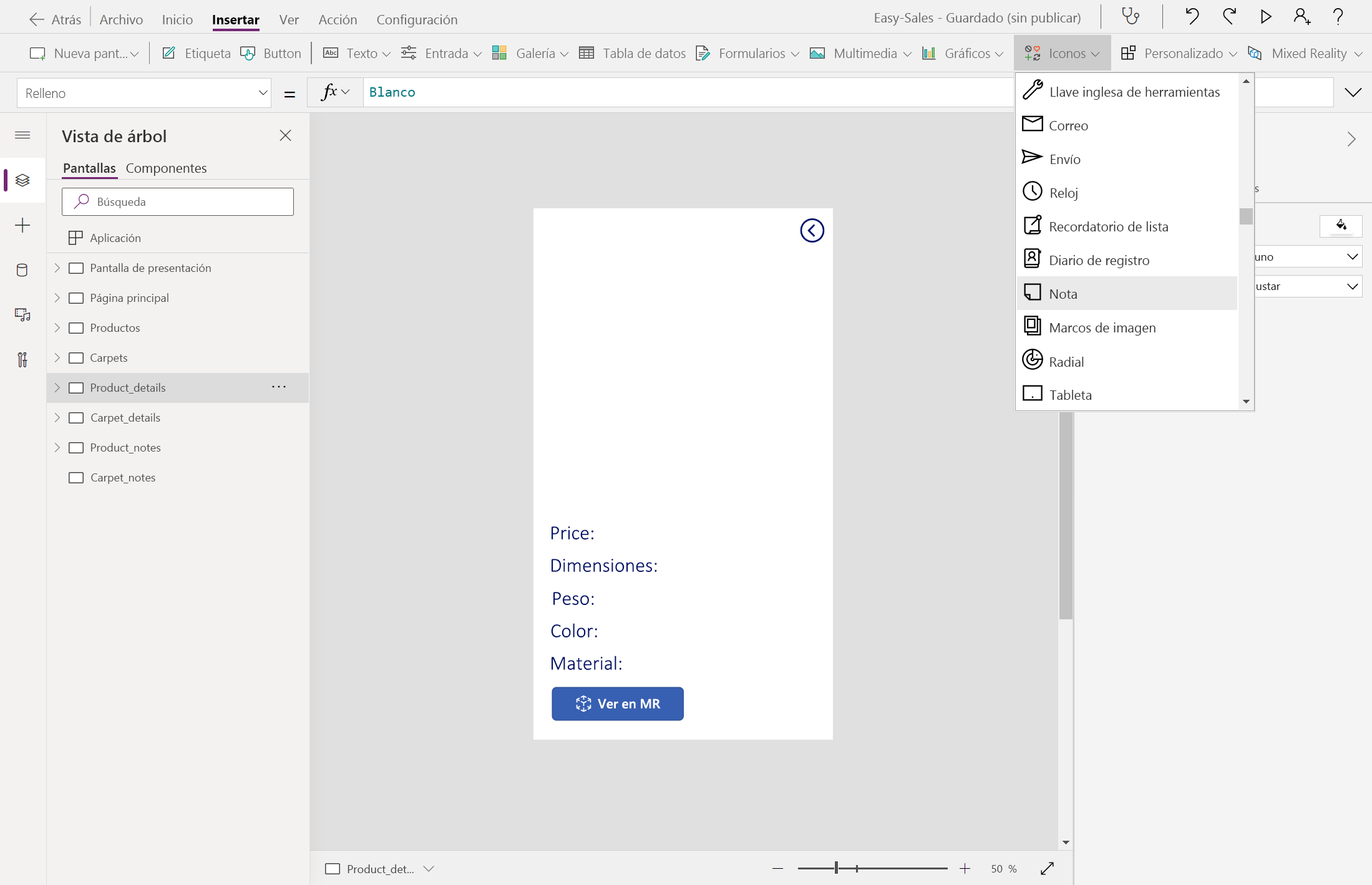The height and width of the screenshot is (885, 1372).
Task: Select Nota from icons list
Action: (1063, 294)
